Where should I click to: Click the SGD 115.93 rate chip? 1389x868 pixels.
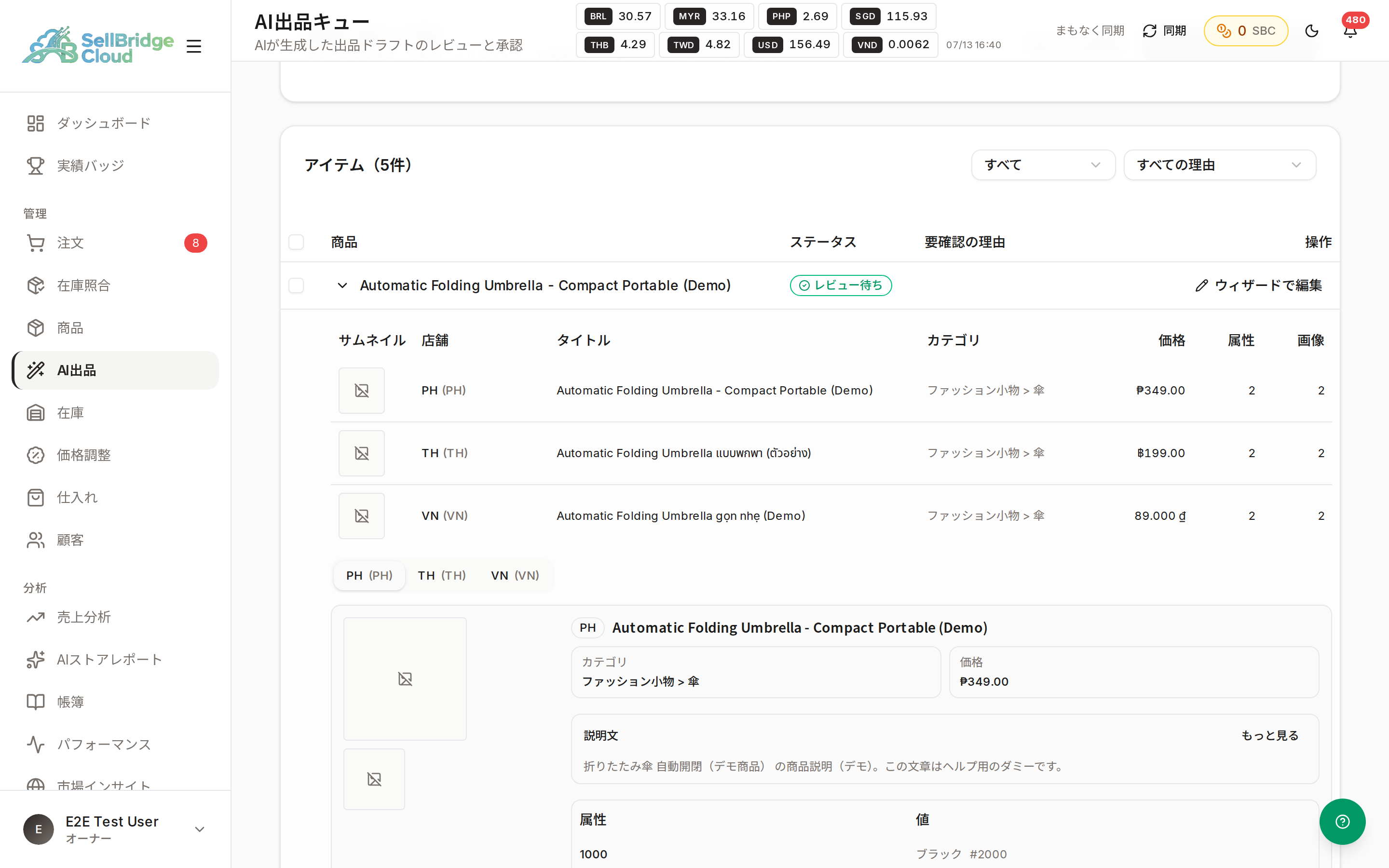[888, 16]
